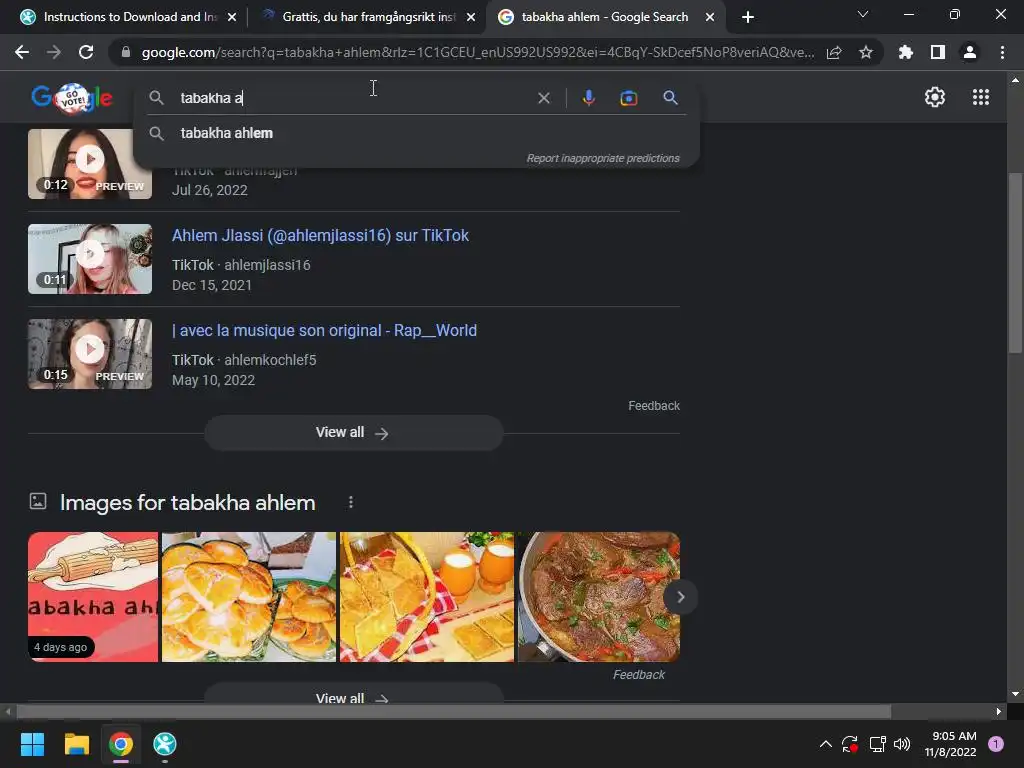Open the notification badge in the tray
The width and height of the screenshot is (1024, 768).
[996, 744]
